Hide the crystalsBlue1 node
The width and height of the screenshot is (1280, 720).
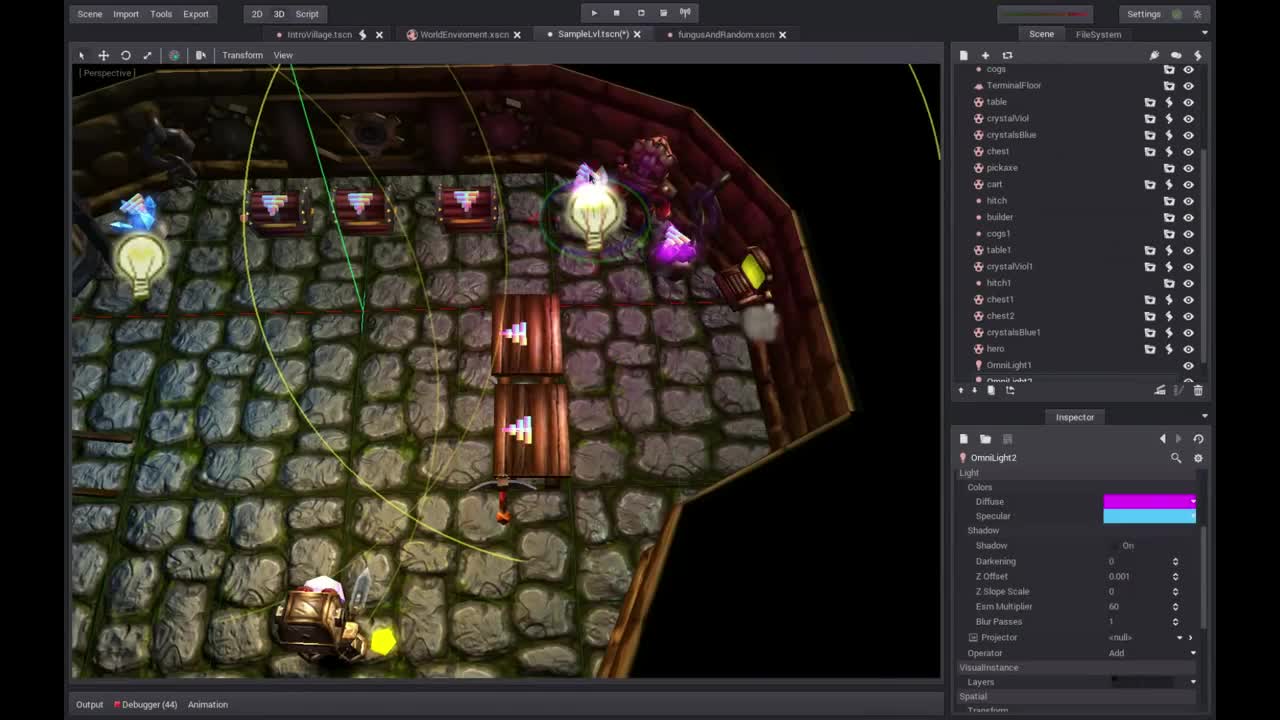pyautogui.click(x=1188, y=332)
